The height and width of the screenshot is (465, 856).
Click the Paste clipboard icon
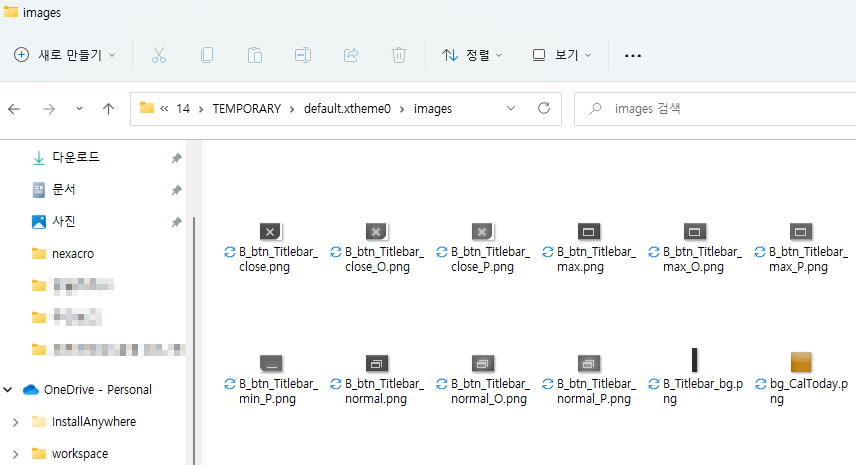[255, 55]
